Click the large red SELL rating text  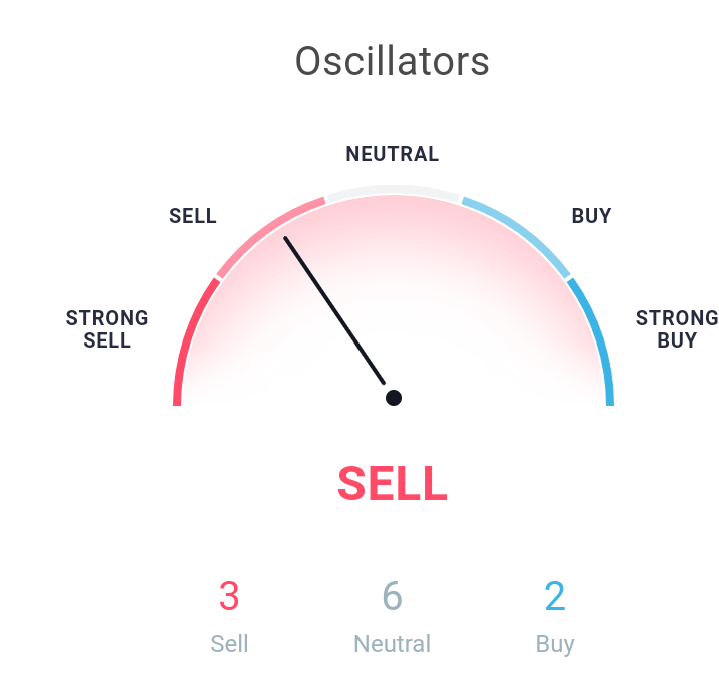click(392, 483)
